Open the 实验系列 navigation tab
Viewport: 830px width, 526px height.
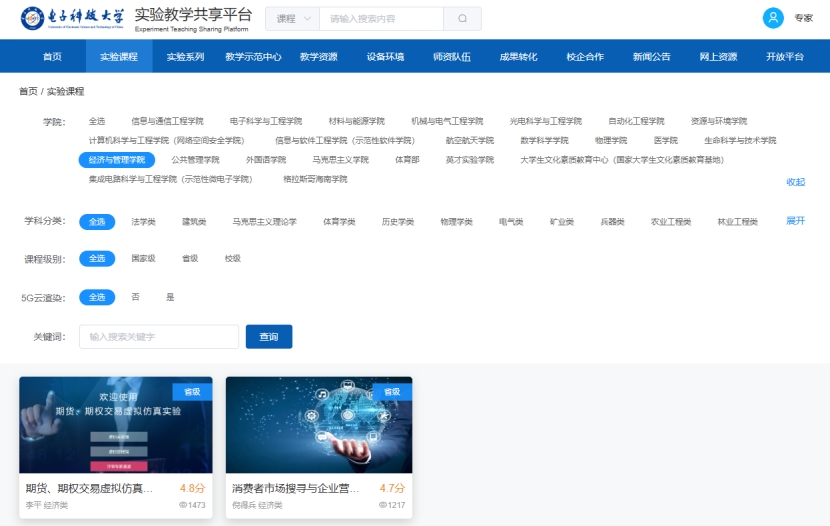185,57
